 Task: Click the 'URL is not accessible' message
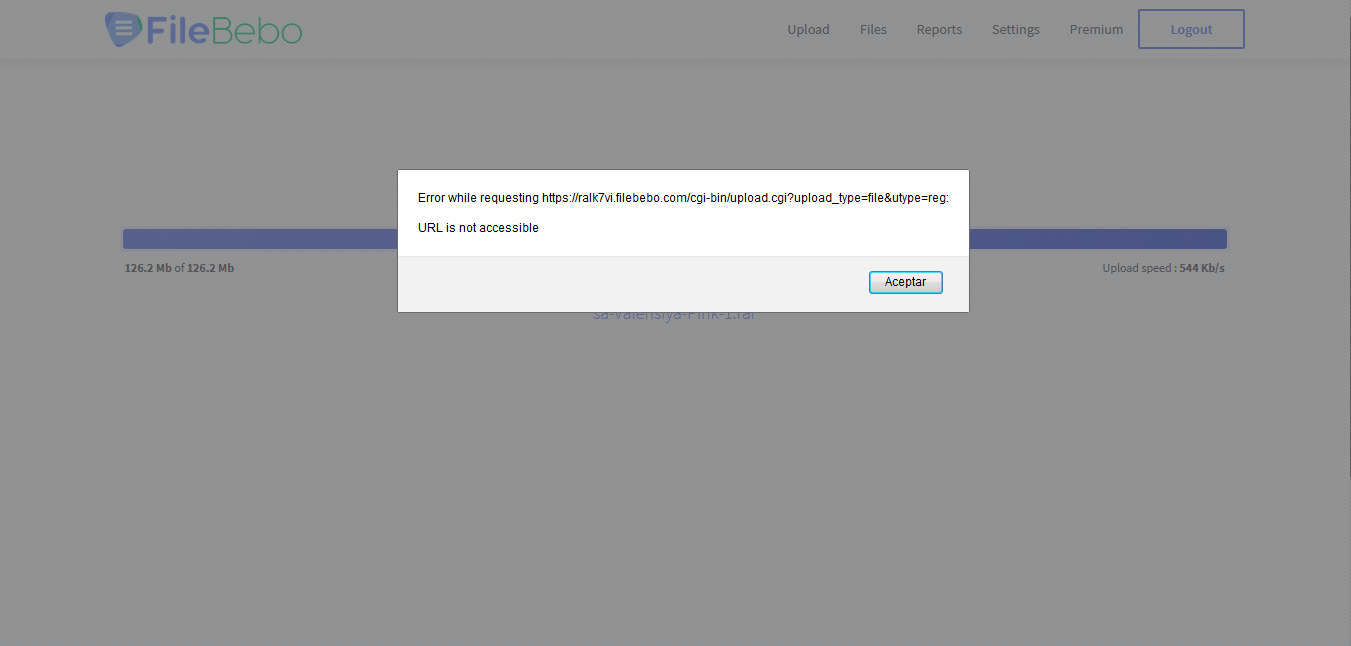click(478, 228)
